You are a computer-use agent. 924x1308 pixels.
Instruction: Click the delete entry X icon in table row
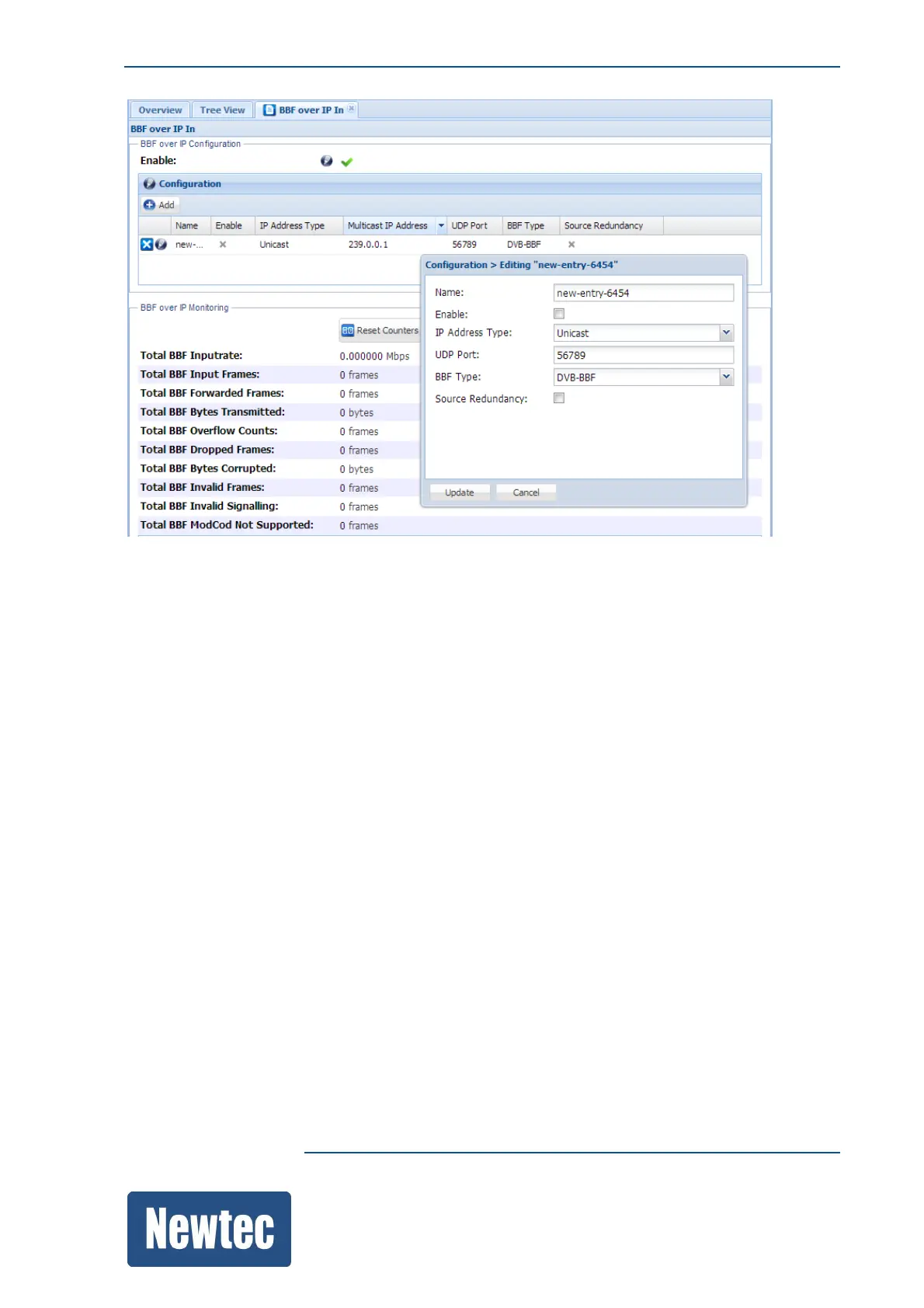147,245
